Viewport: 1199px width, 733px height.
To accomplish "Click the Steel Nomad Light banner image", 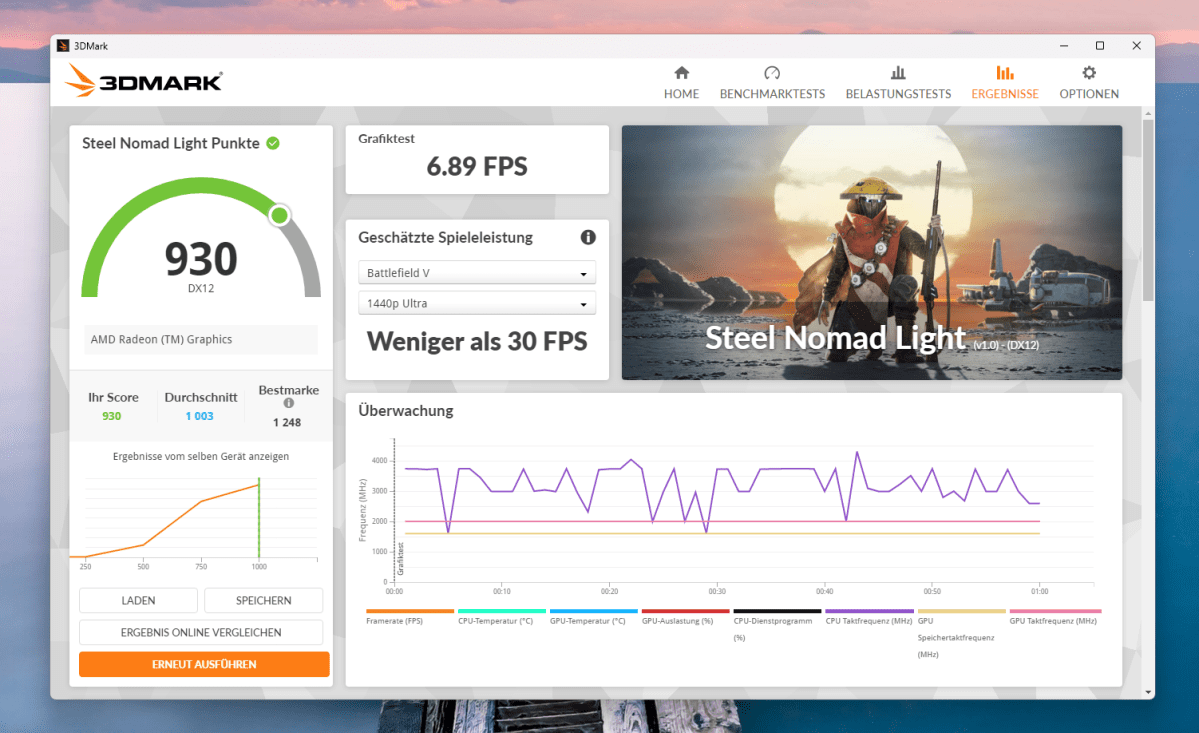I will 872,252.
